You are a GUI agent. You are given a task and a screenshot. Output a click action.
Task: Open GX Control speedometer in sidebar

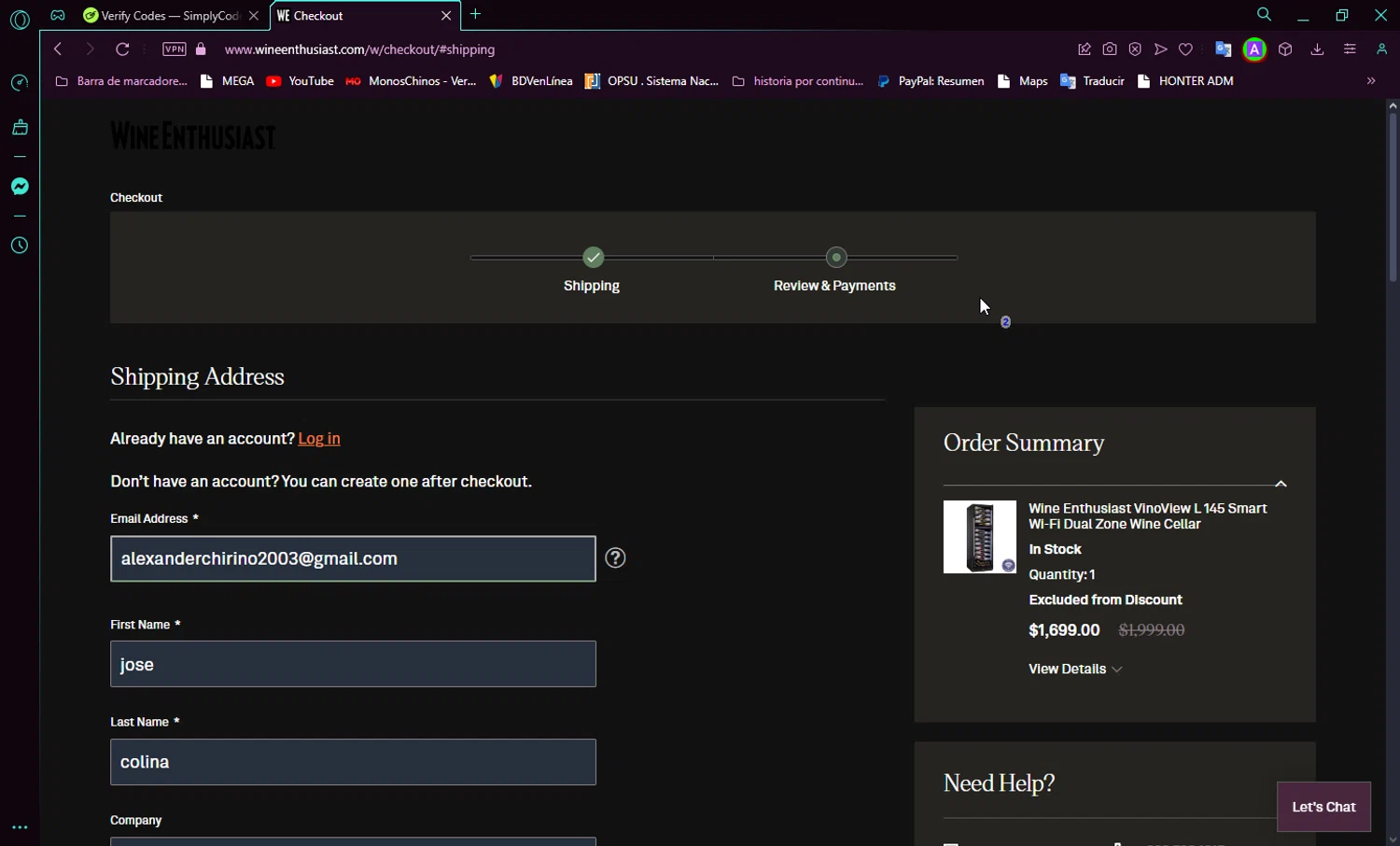pos(20,83)
